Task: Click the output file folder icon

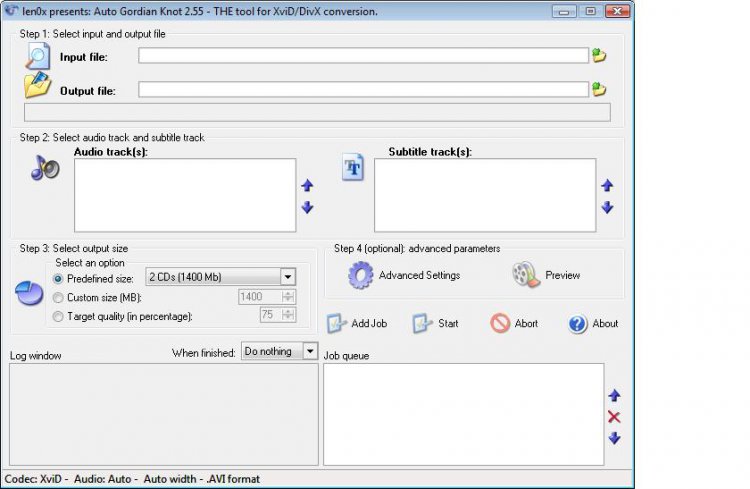Action: [37, 85]
